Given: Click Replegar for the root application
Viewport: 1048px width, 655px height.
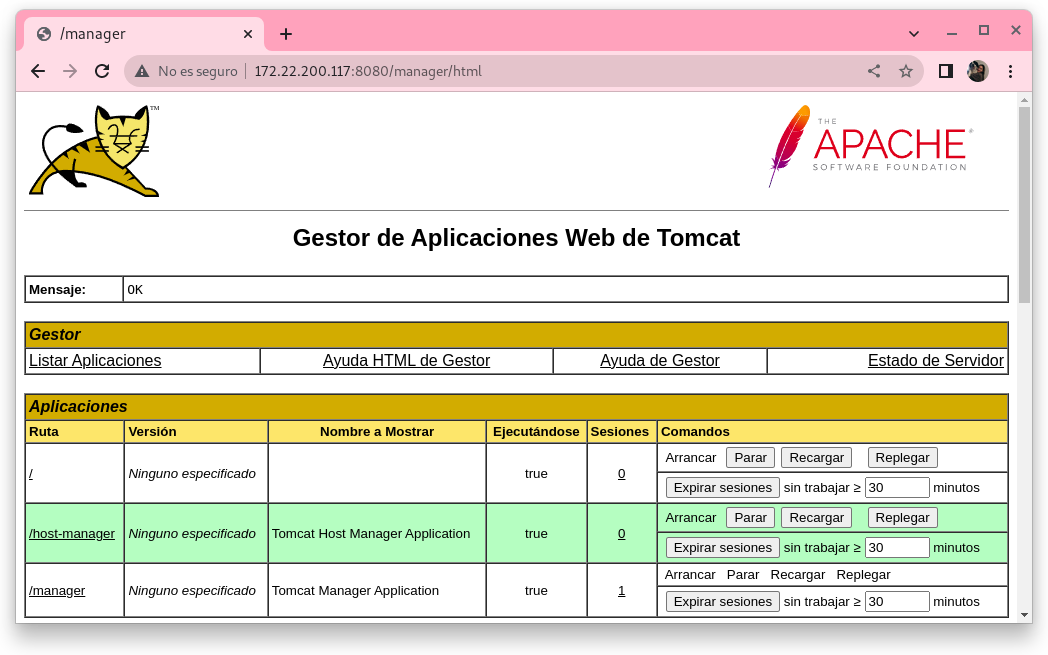Looking at the screenshot, I should pos(902,458).
